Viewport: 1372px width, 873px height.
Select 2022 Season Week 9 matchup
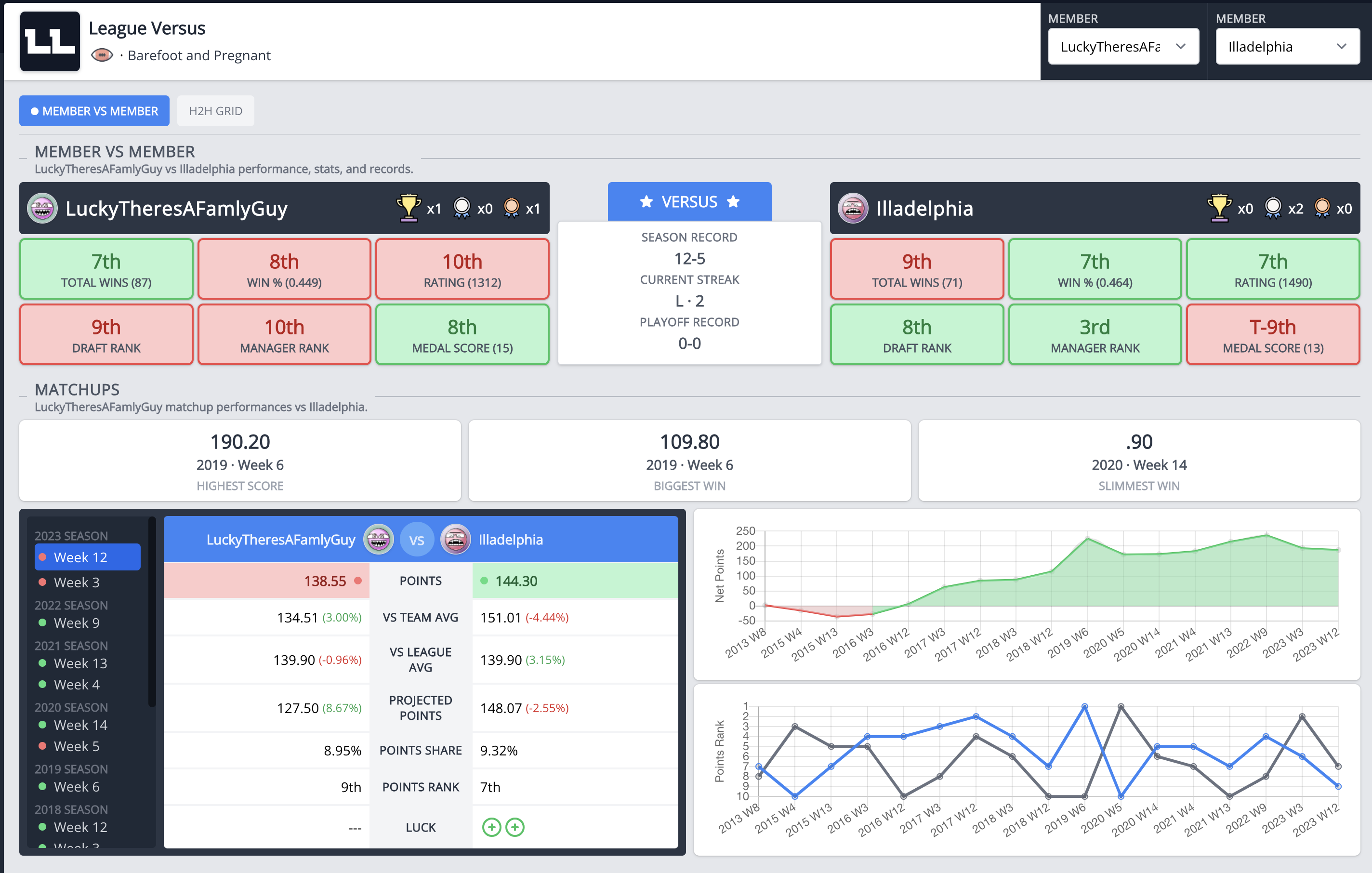click(x=88, y=622)
